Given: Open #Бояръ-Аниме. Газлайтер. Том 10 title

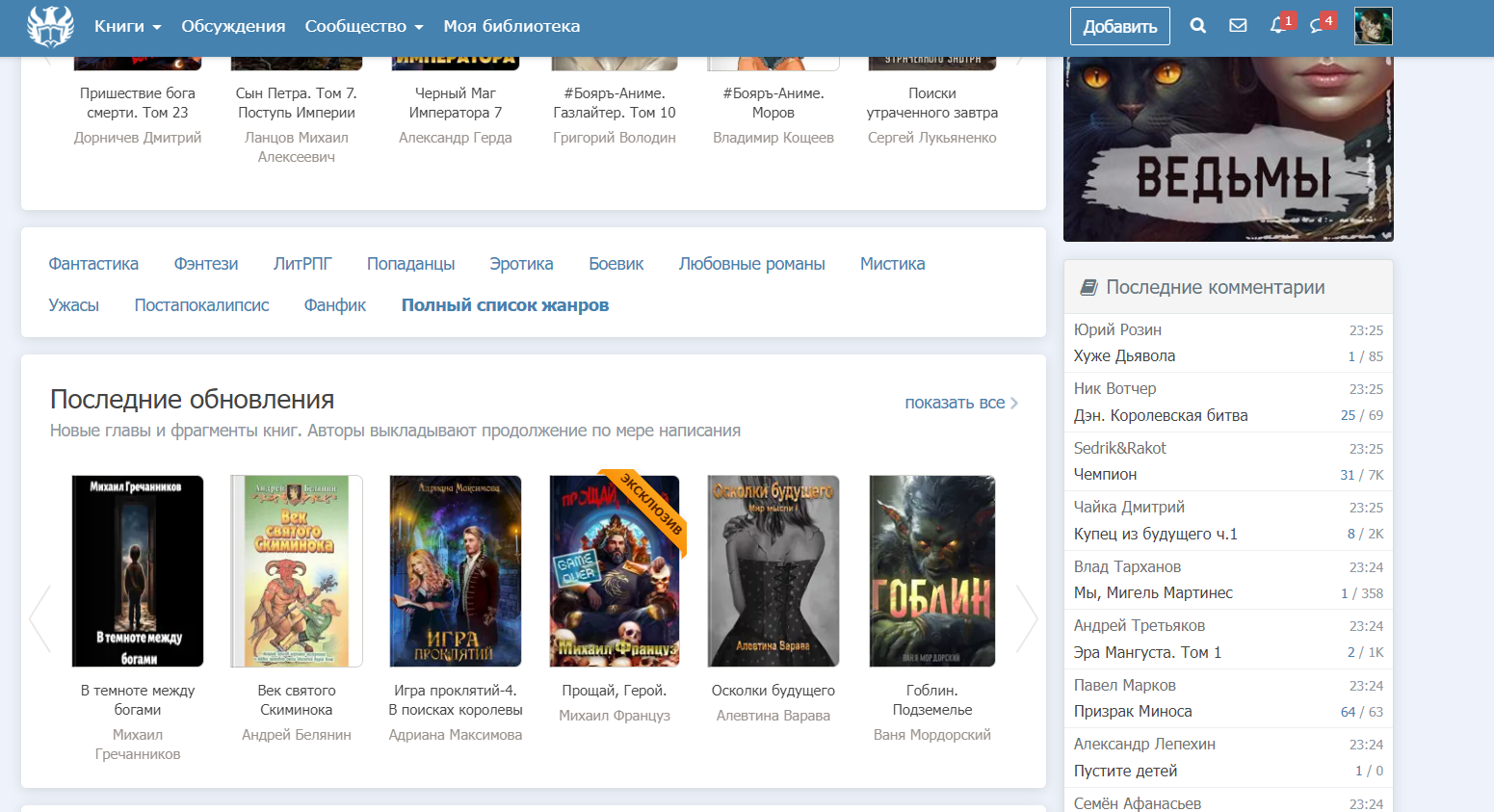Looking at the screenshot, I should [615, 103].
